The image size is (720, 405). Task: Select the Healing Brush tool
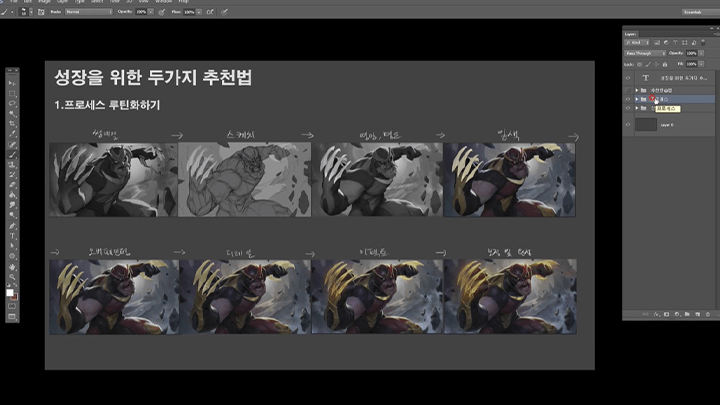click(x=12, y=144)
